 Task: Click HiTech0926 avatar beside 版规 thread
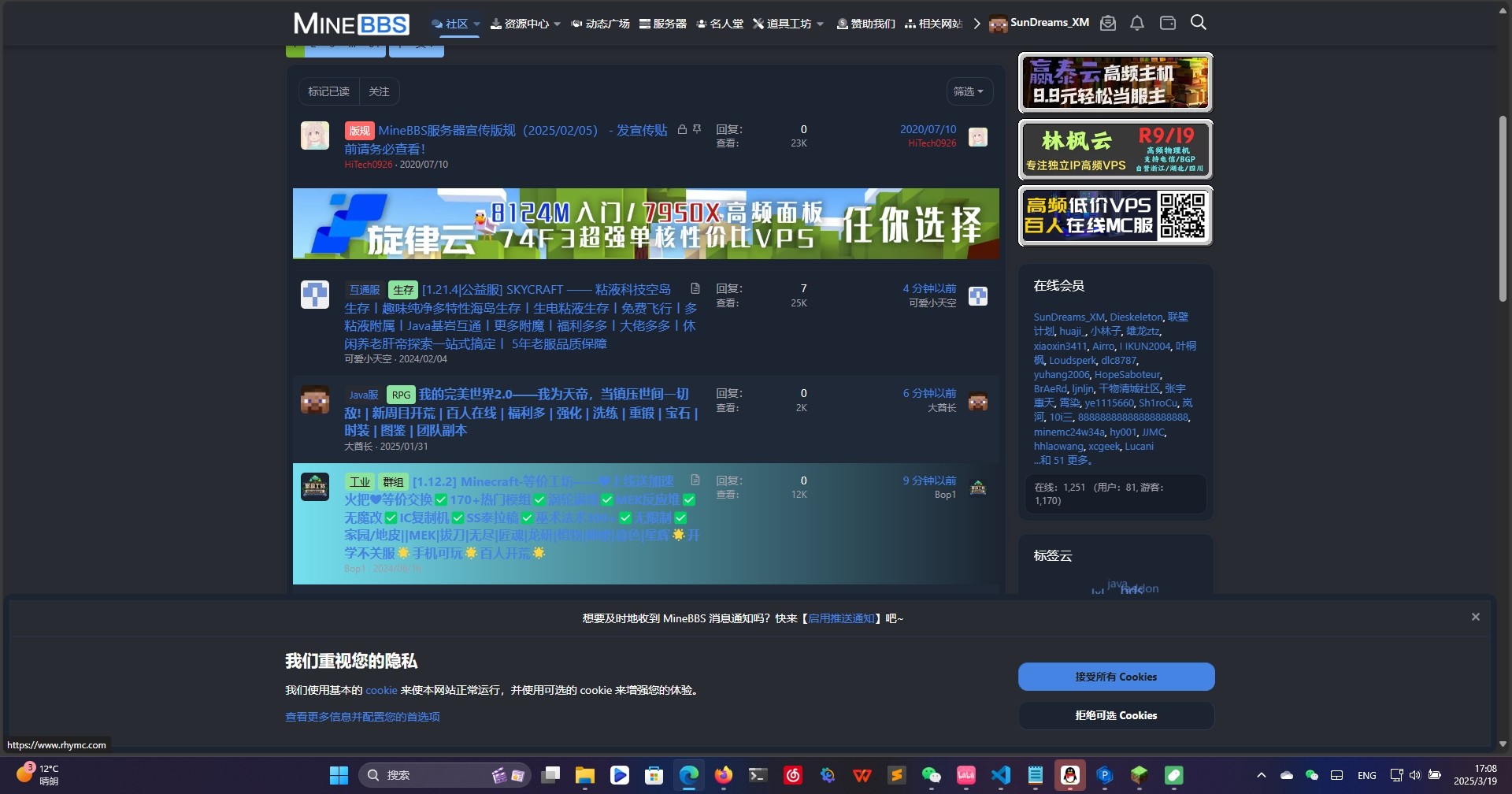coord(315,135)
